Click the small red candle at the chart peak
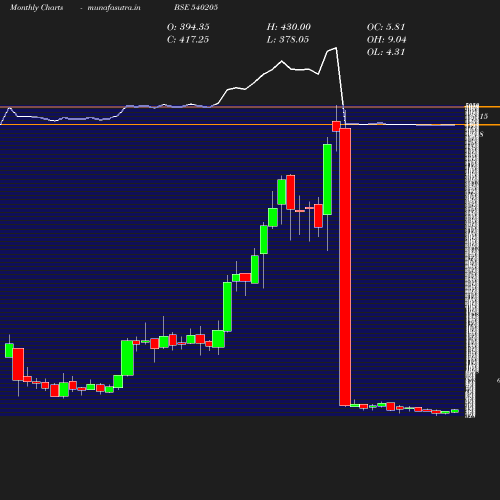 336,126
